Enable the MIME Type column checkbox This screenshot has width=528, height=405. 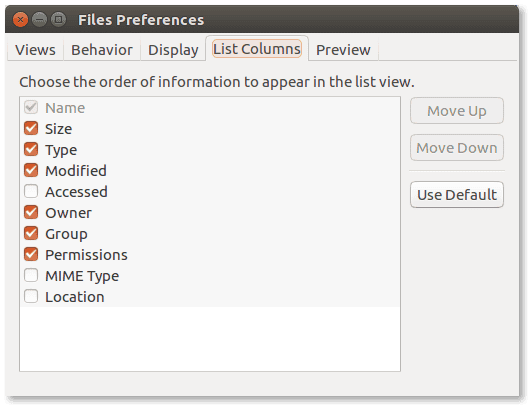click(31, 275)
